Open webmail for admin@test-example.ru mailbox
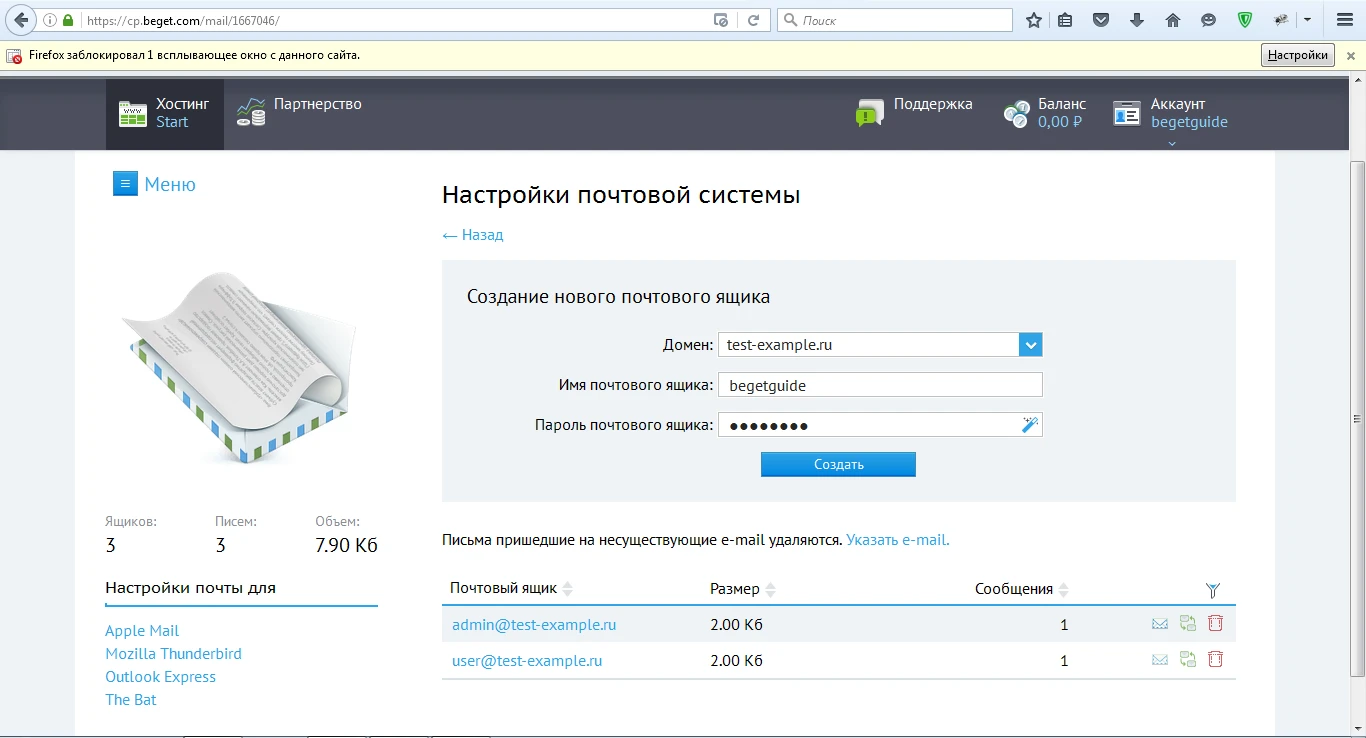The height and width of the screenshot is (738, 1366). tap(1159, 623)
